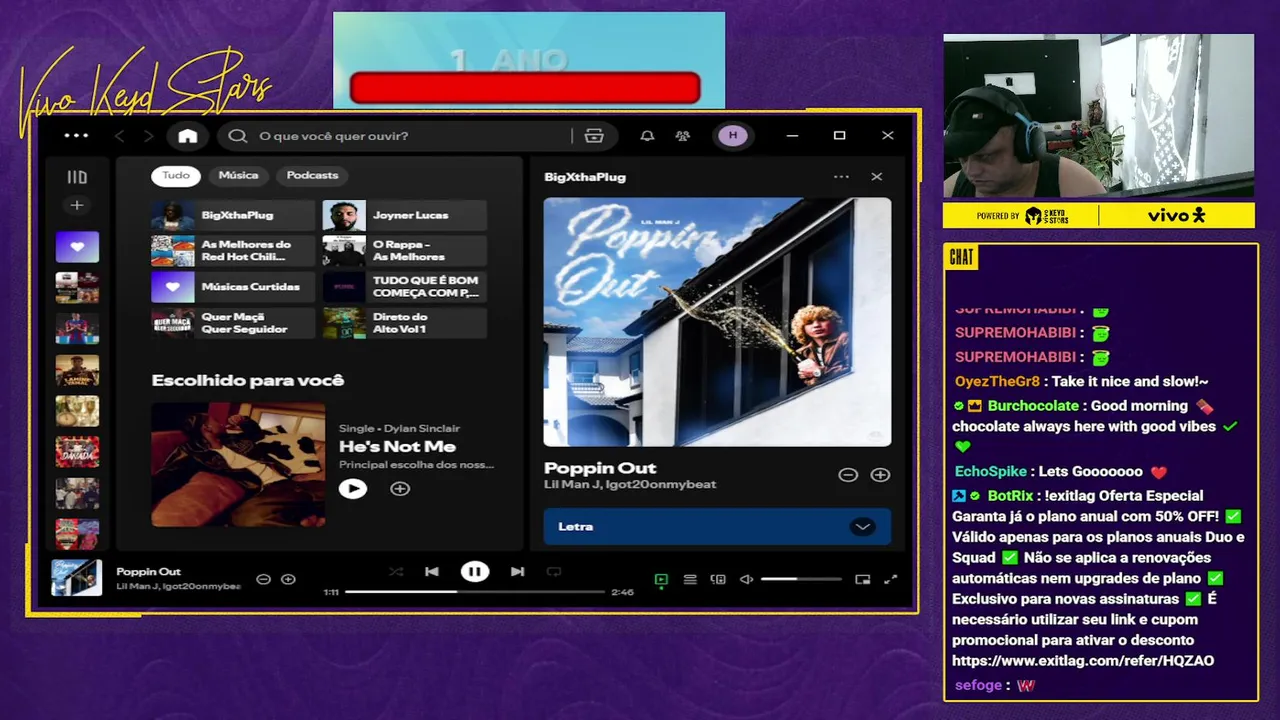This screenshot has width=1280, height=720.
Task: Click minus icon in bottom player bar
Action: point(263,579)
